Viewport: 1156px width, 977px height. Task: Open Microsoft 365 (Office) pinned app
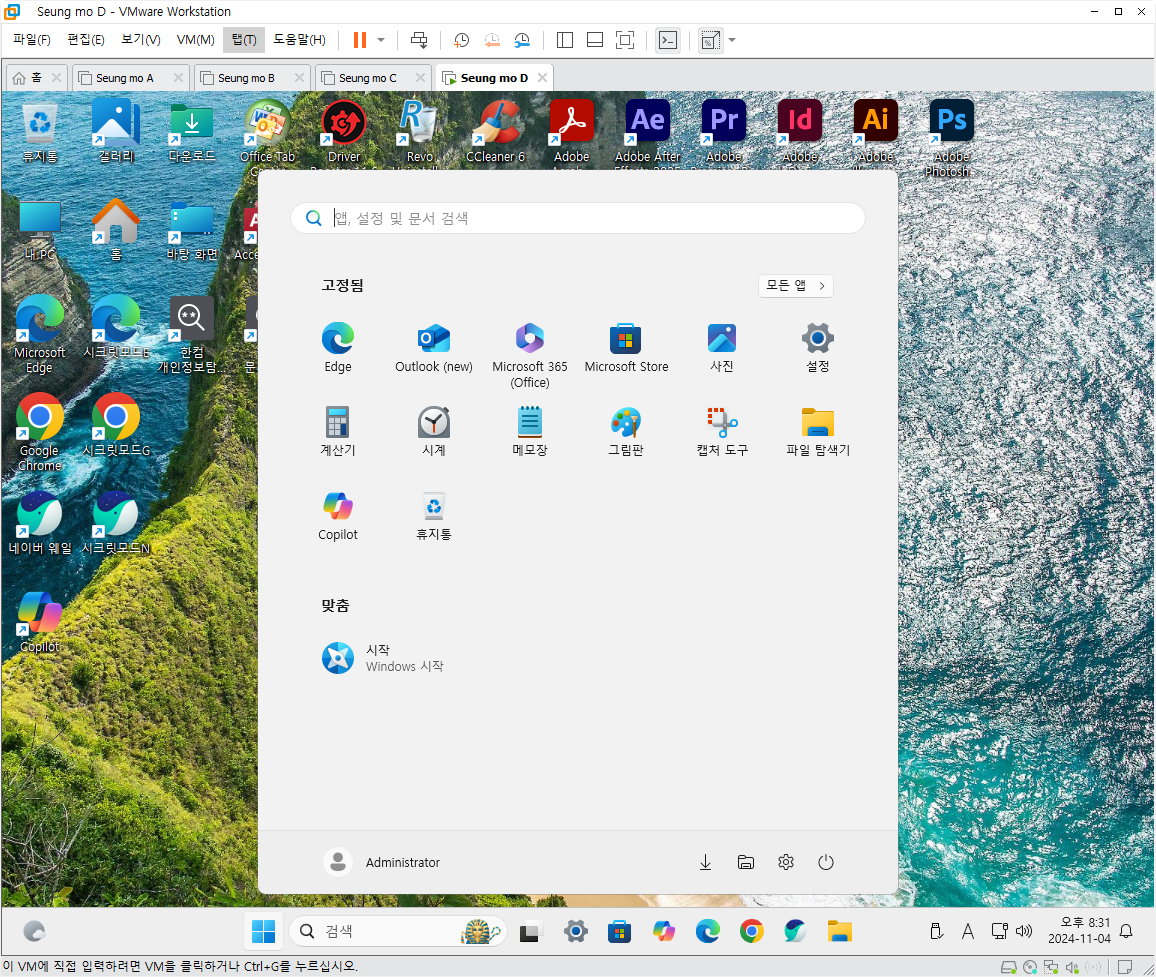click(x=529, y=355)
